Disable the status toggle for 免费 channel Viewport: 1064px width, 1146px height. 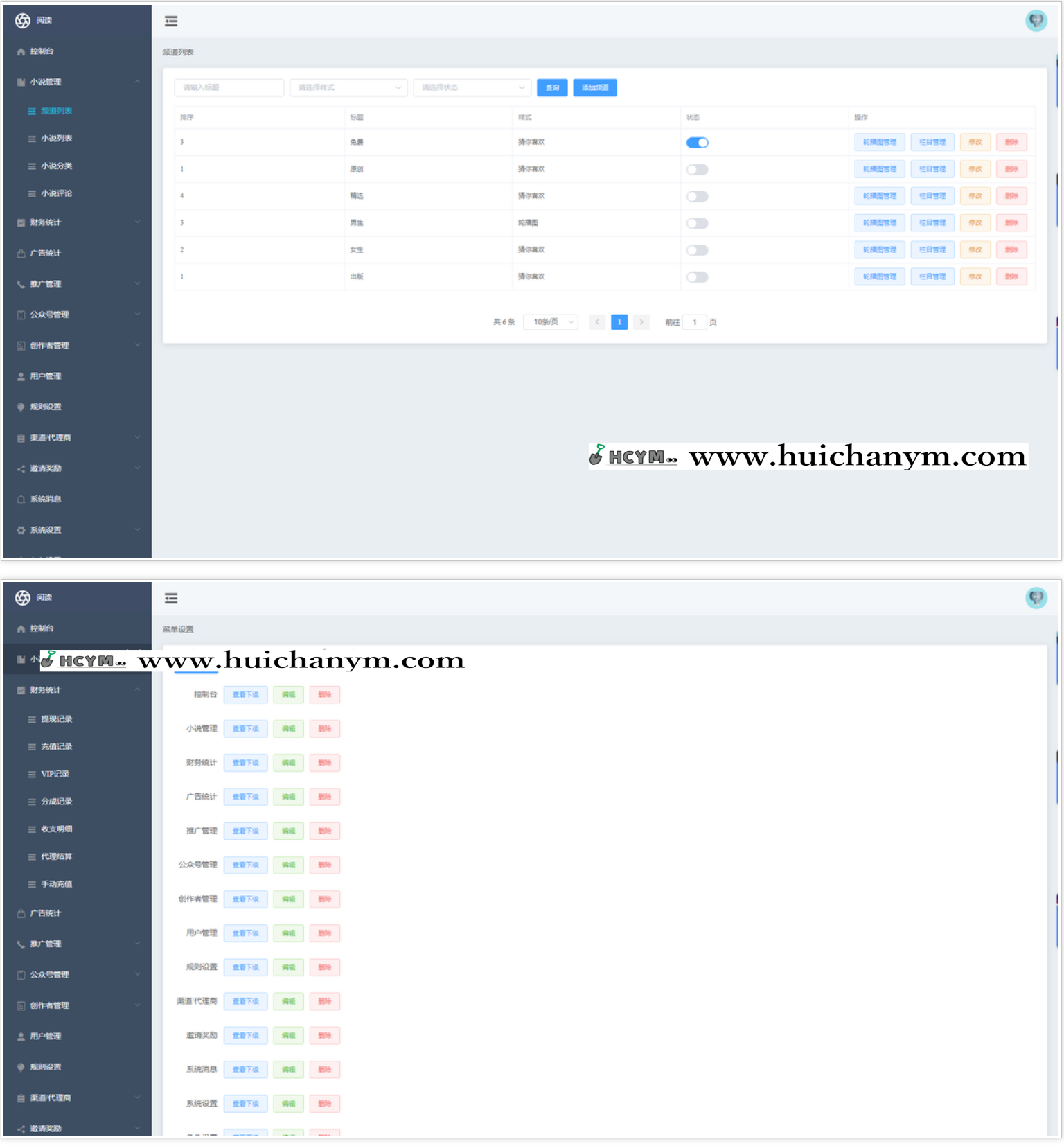(x=697, y=143)
